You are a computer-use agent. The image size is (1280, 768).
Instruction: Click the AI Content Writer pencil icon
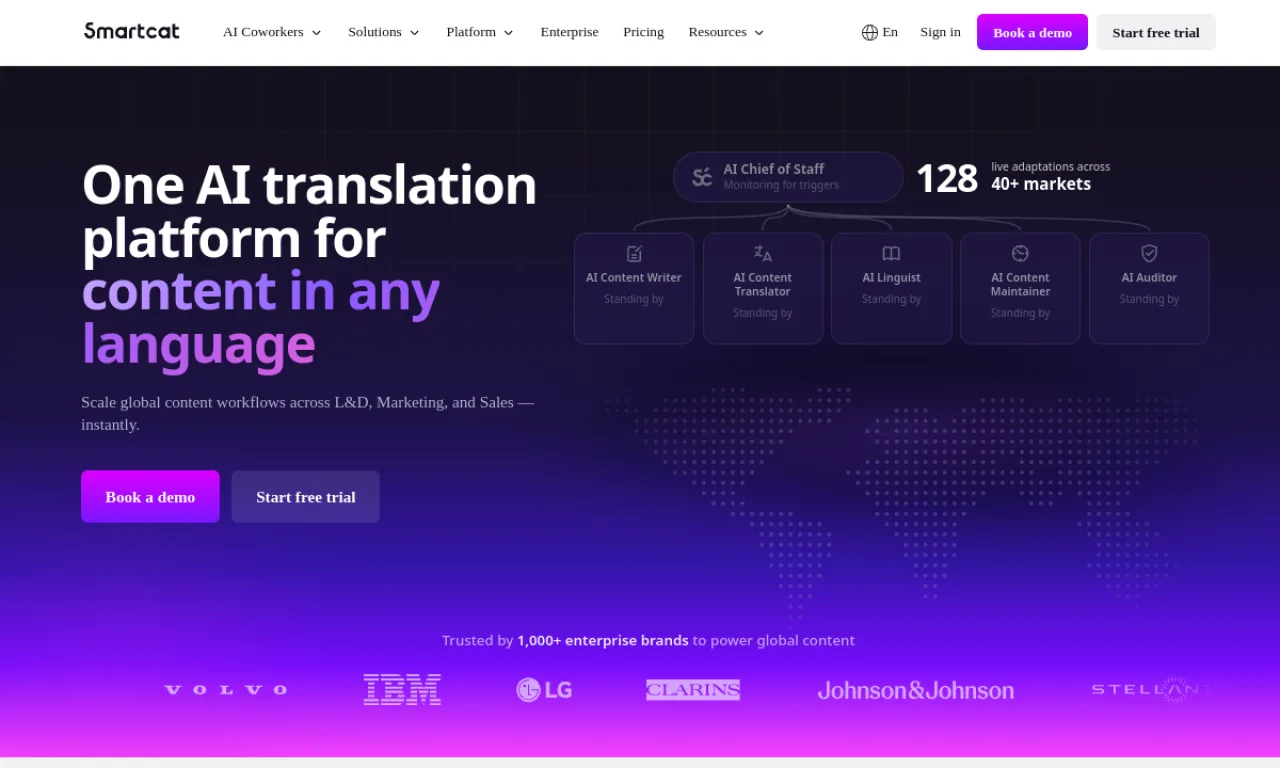[634, 254]
